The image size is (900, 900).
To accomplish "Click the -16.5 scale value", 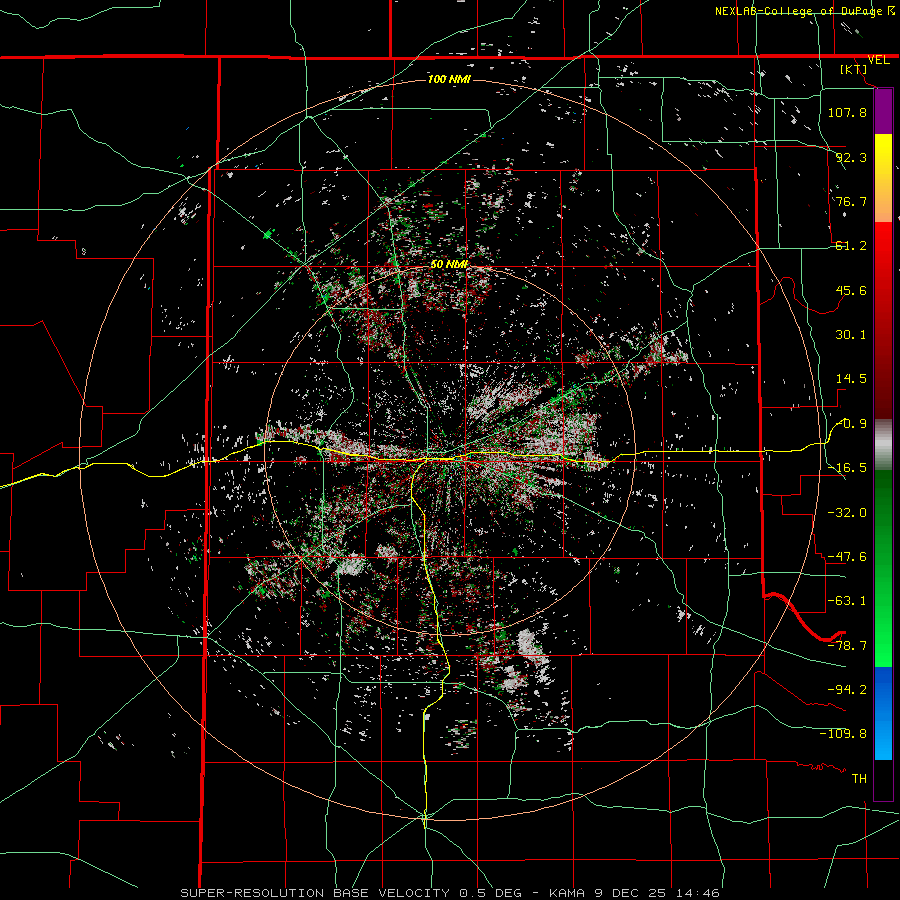I will (x=847, y=468).
